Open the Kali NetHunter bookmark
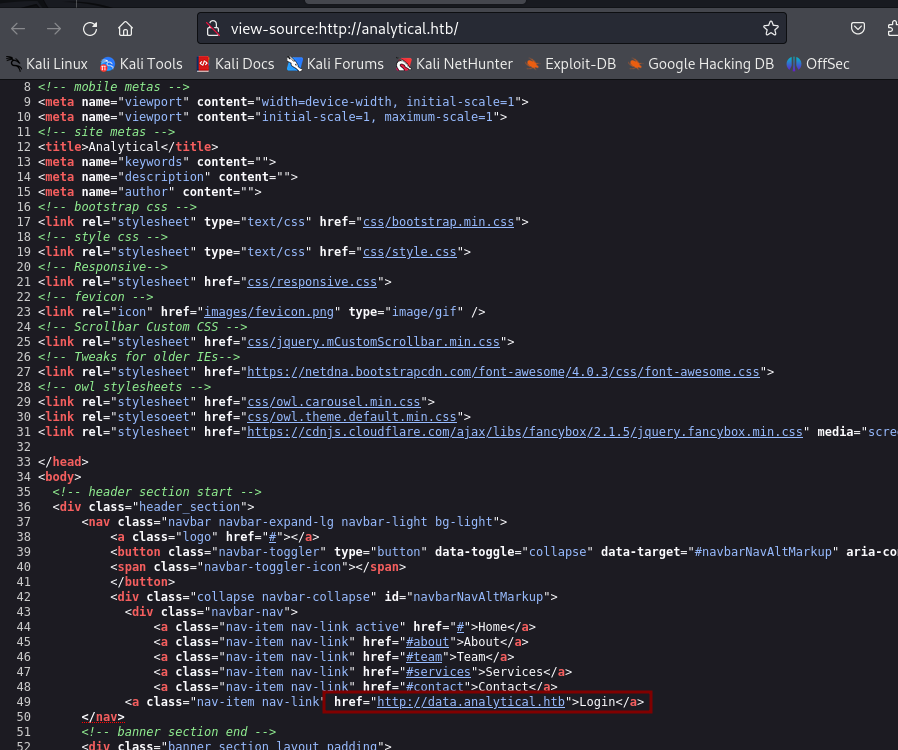898x750 pixels. tap(455, 64)
